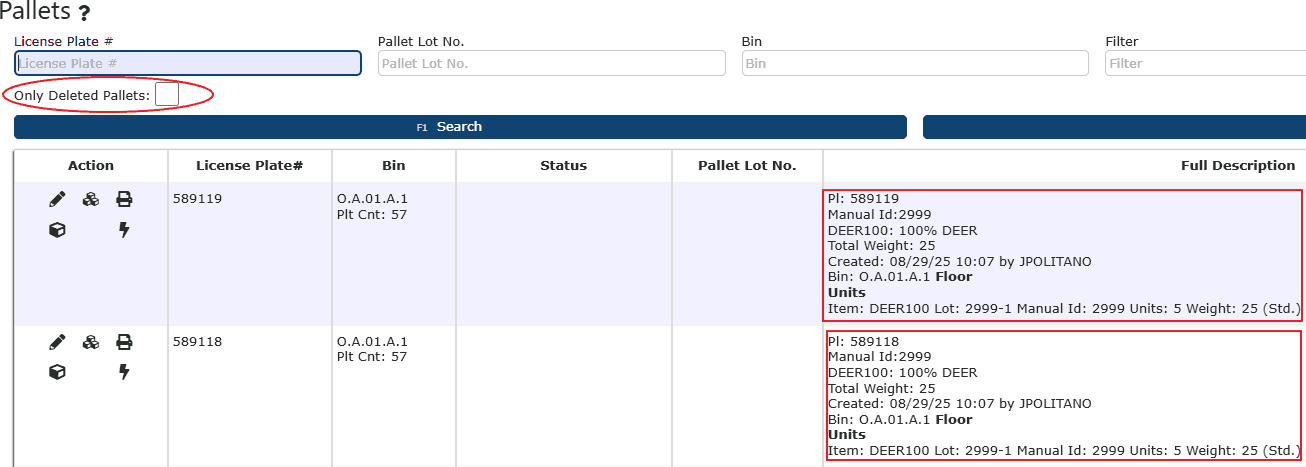
Task: Click into the Pallet Lot No. field
Action: pyautogui.click(x=551, y=63)
